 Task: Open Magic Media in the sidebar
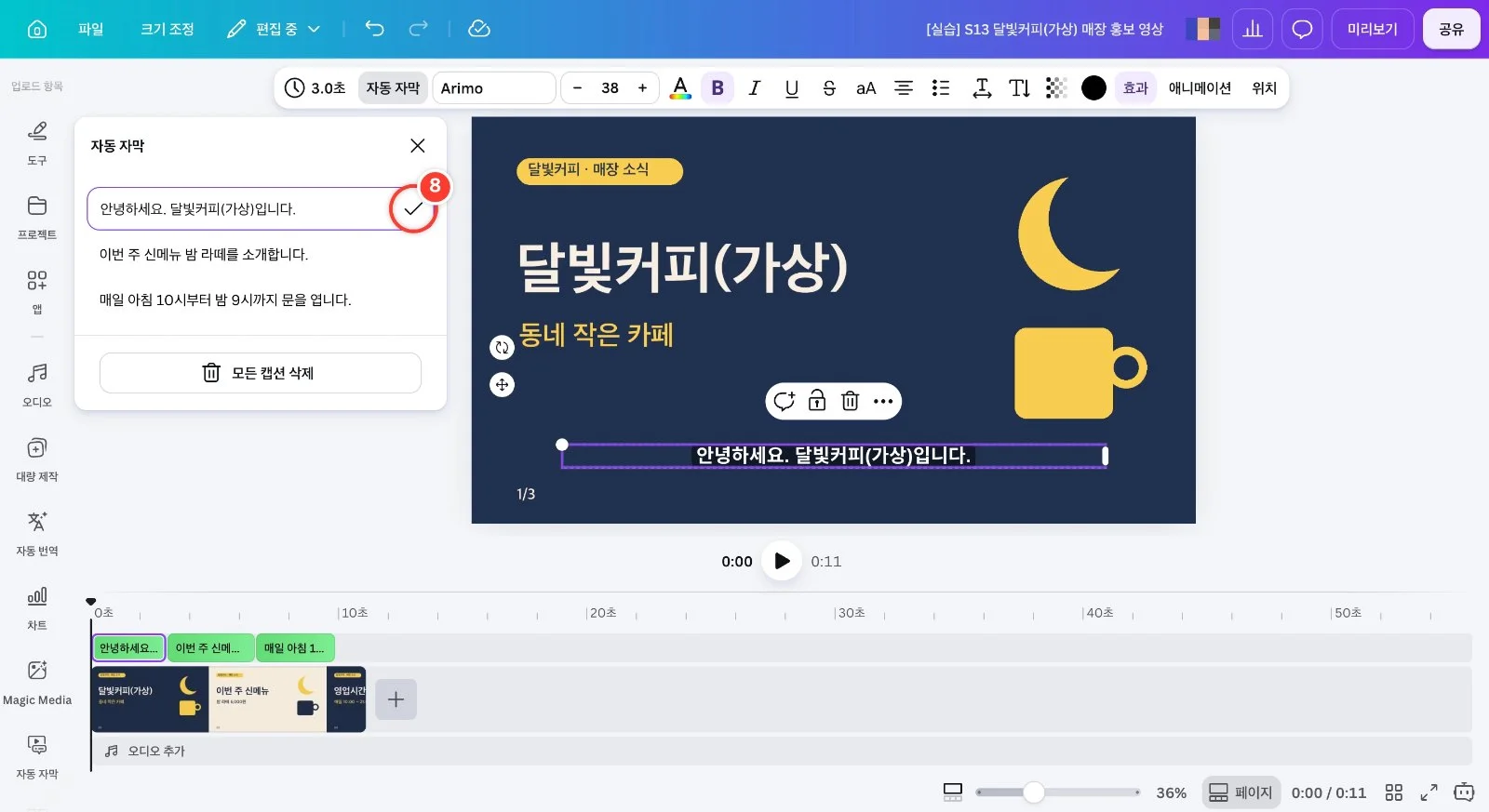click(37, 682)
